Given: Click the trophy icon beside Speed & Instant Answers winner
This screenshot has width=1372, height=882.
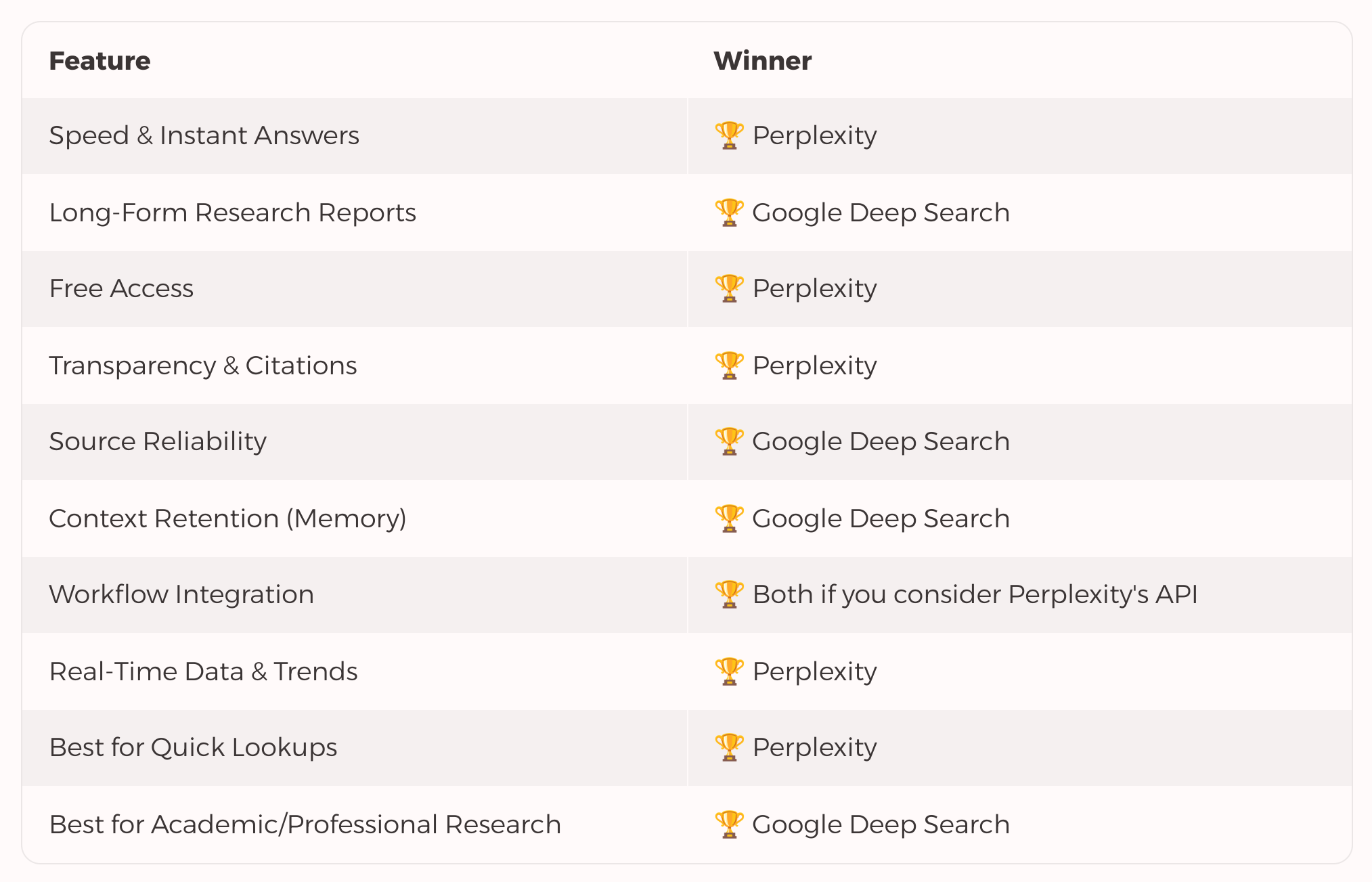Looking at the screenshot, I should tap(729, 135).
